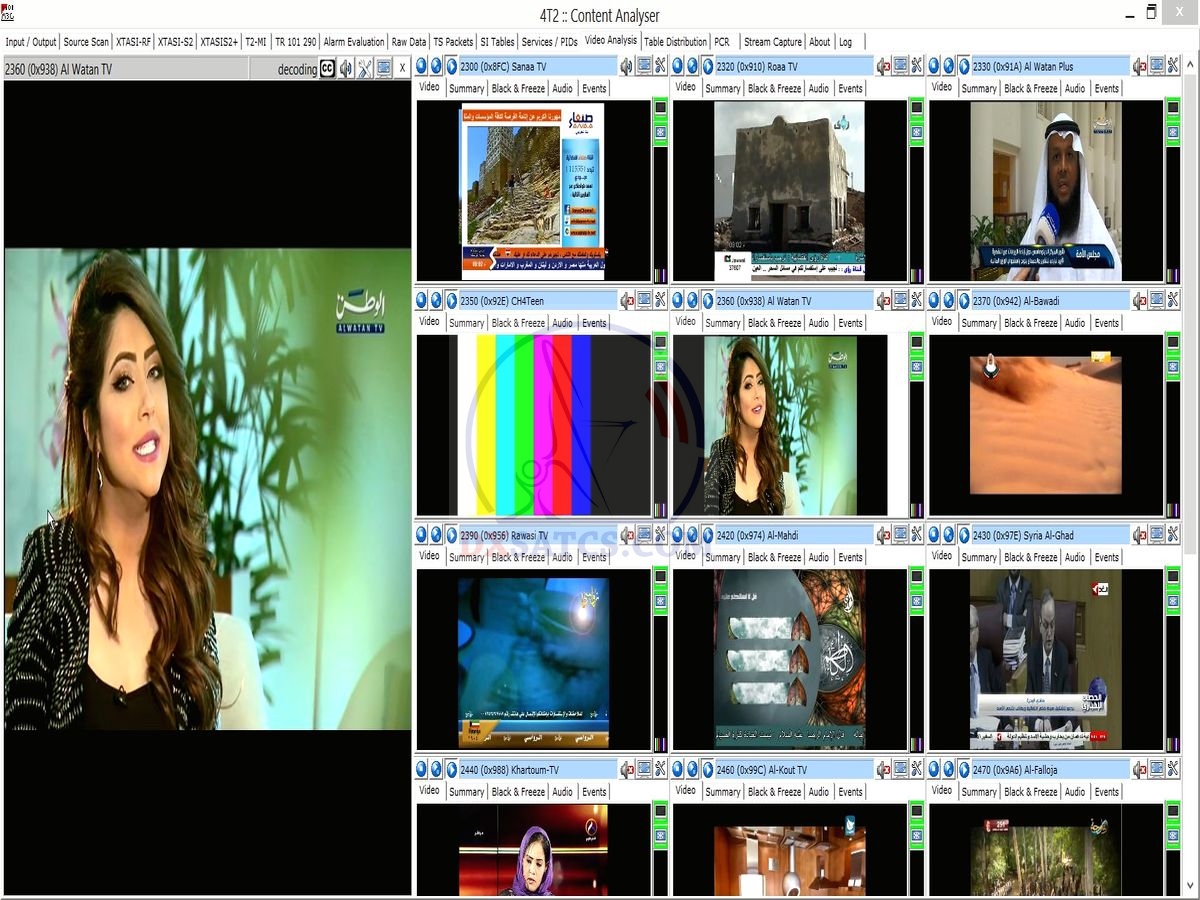Switch to SI Tables tab

coord(497,42)
